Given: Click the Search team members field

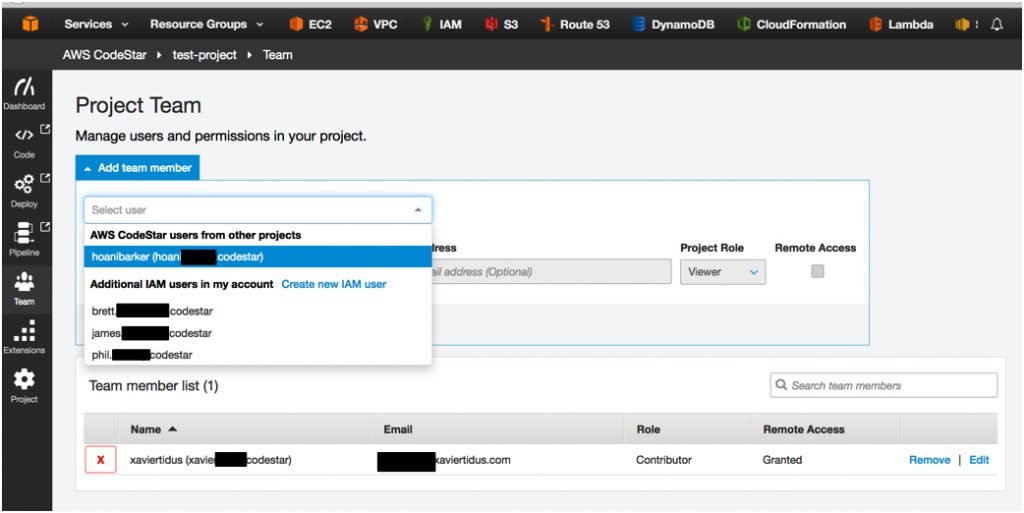Looking at the screenshot, I should (884, 385).
